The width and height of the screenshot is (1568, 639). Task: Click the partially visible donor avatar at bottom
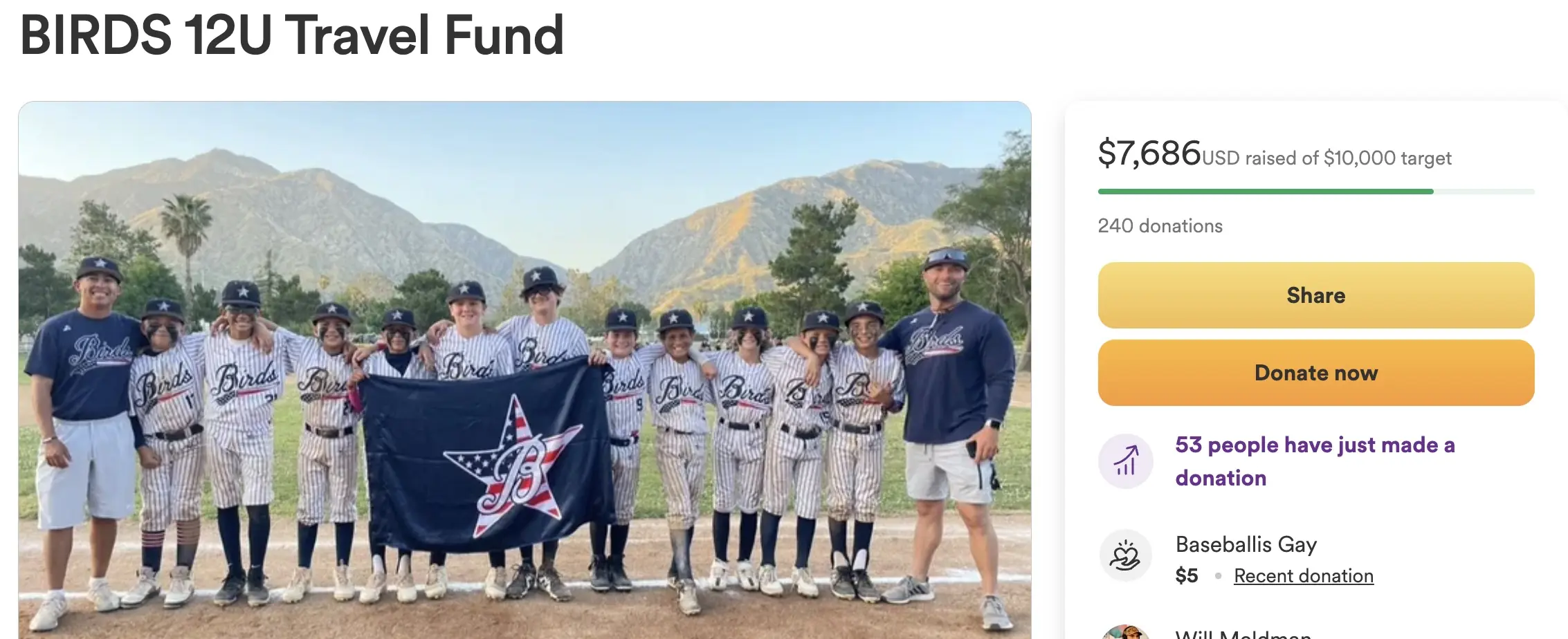click(x=1125, y=632)
